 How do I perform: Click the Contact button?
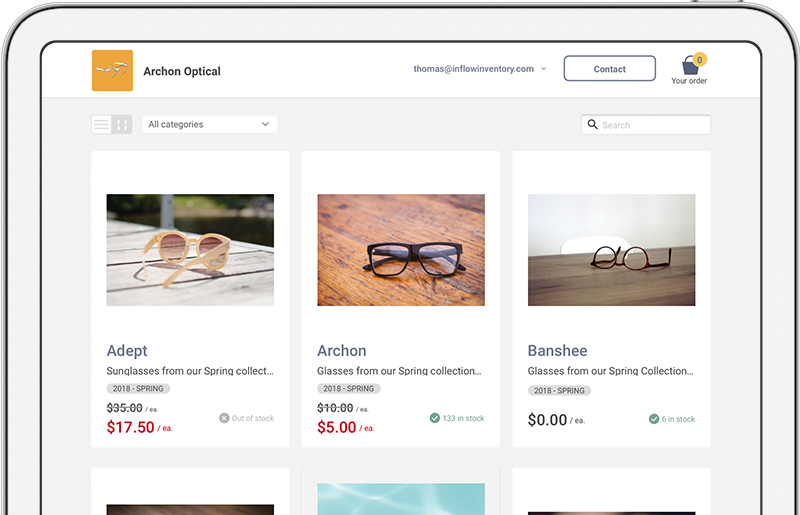coord(610,68)
